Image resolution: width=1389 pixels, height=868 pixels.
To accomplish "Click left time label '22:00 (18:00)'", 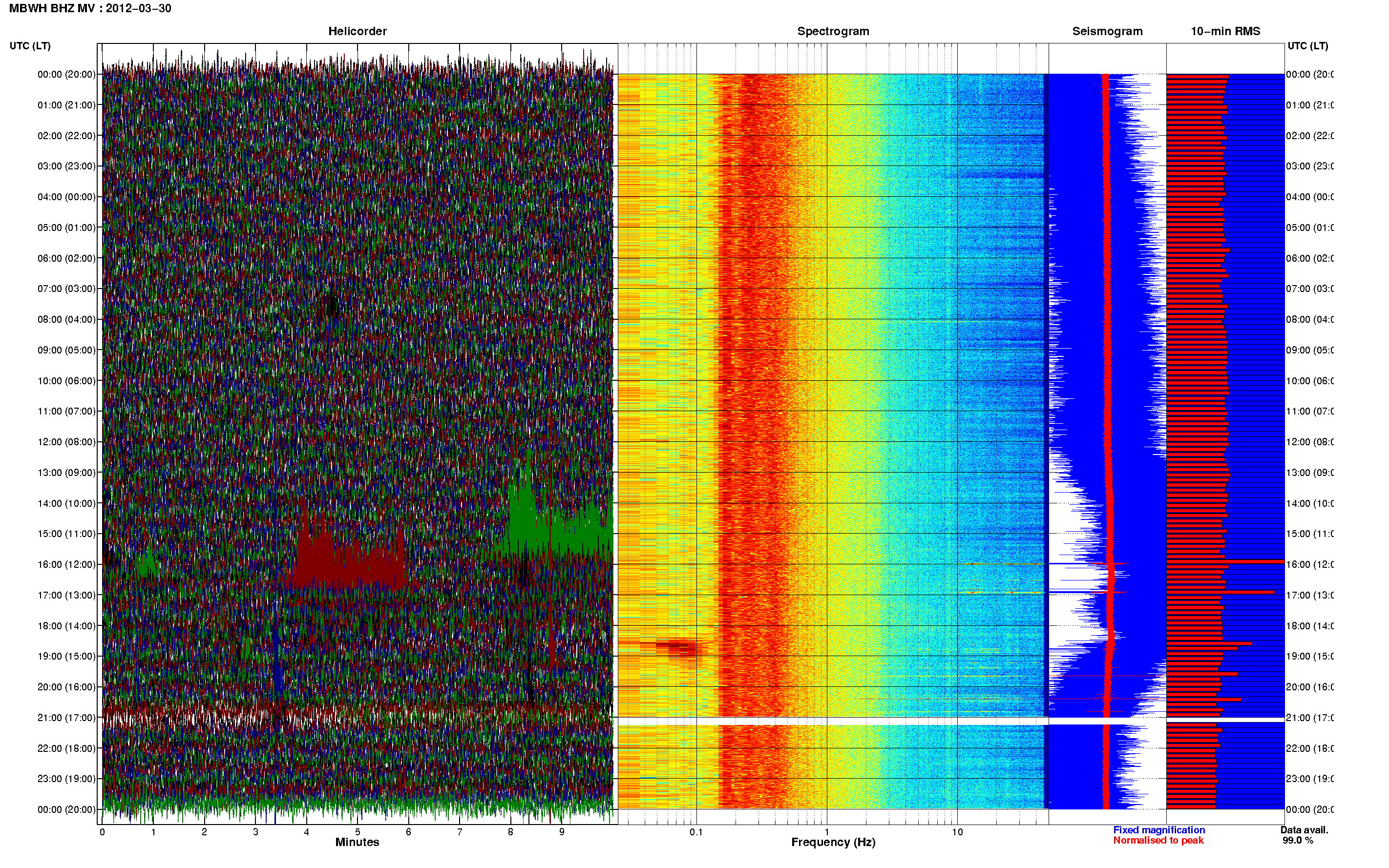I will 66,748.
